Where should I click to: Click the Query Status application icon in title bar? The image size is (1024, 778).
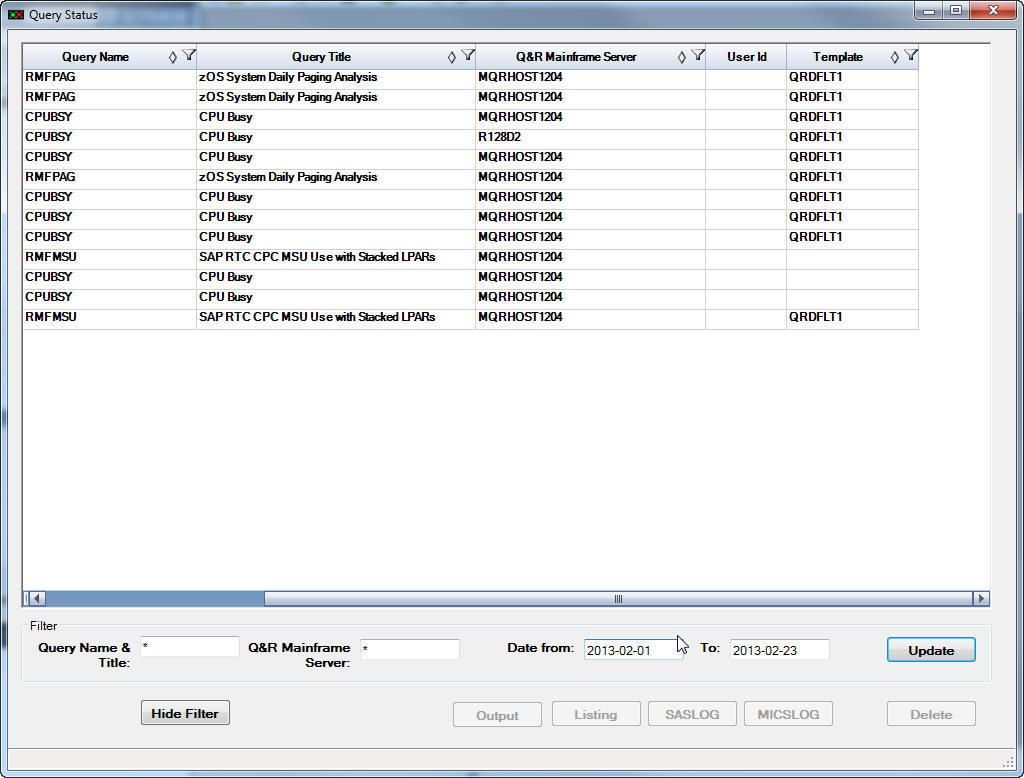tap(16, 14)
